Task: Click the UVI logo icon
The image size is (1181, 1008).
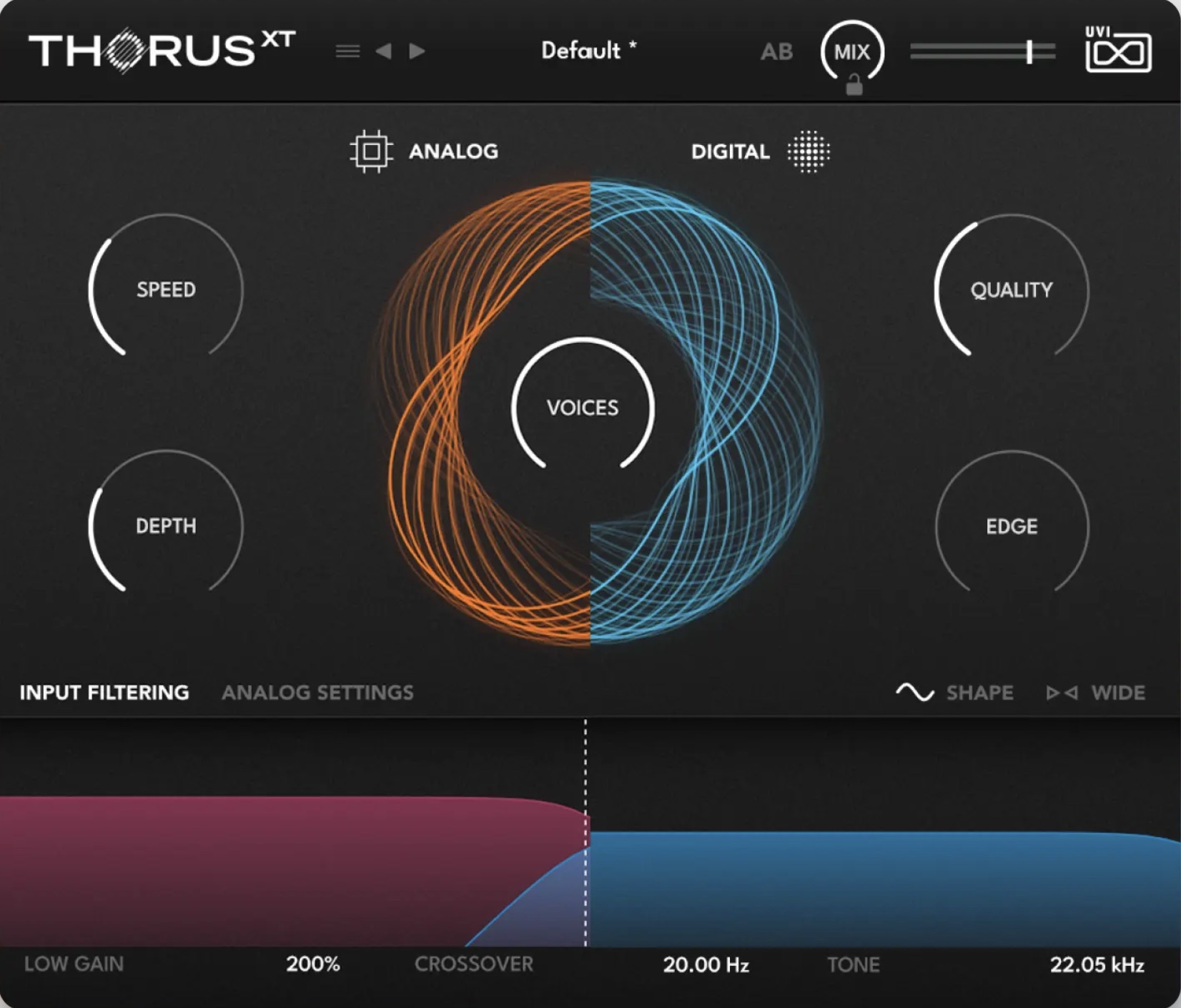Action: point(1118,49)
